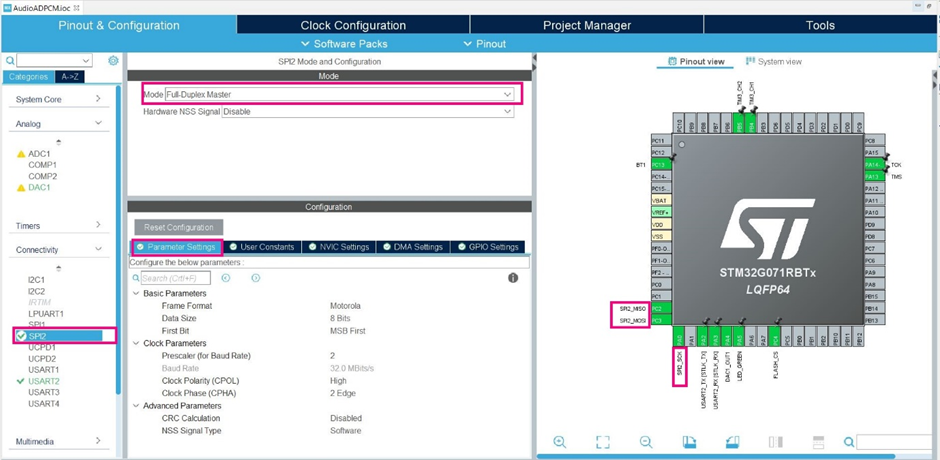Select I2C1 in the Connectivity list
The height and width of the screenshot is (460, 940).
point(36,279)
